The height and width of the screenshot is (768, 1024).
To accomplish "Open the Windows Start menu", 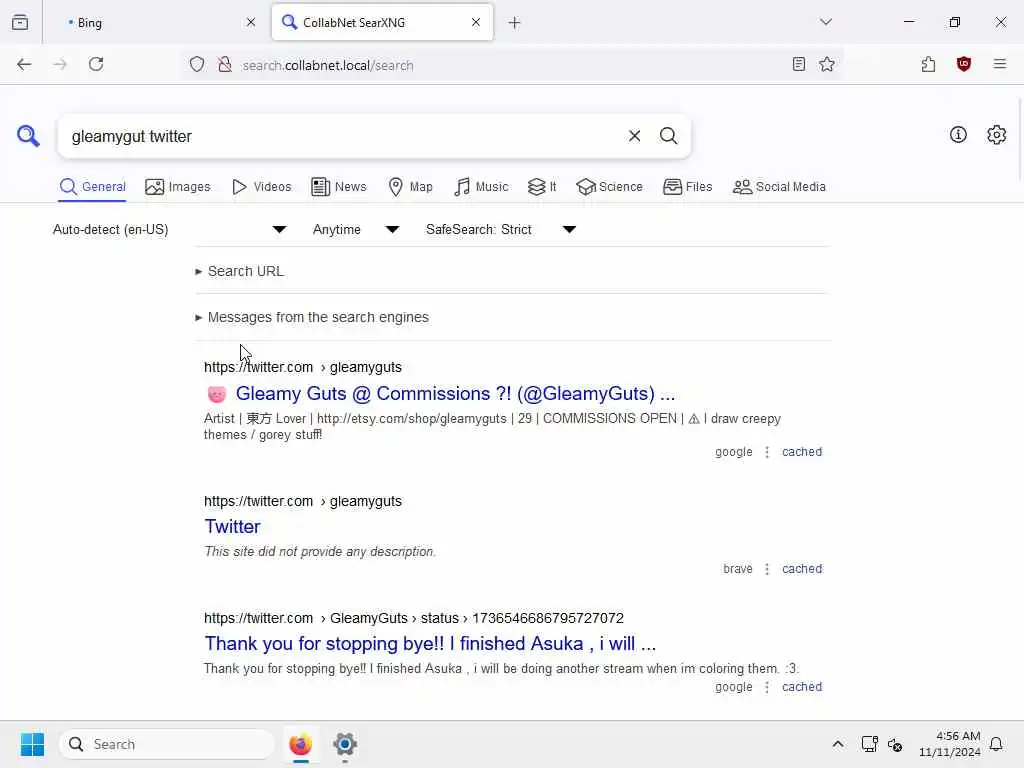I will (32, 744).
